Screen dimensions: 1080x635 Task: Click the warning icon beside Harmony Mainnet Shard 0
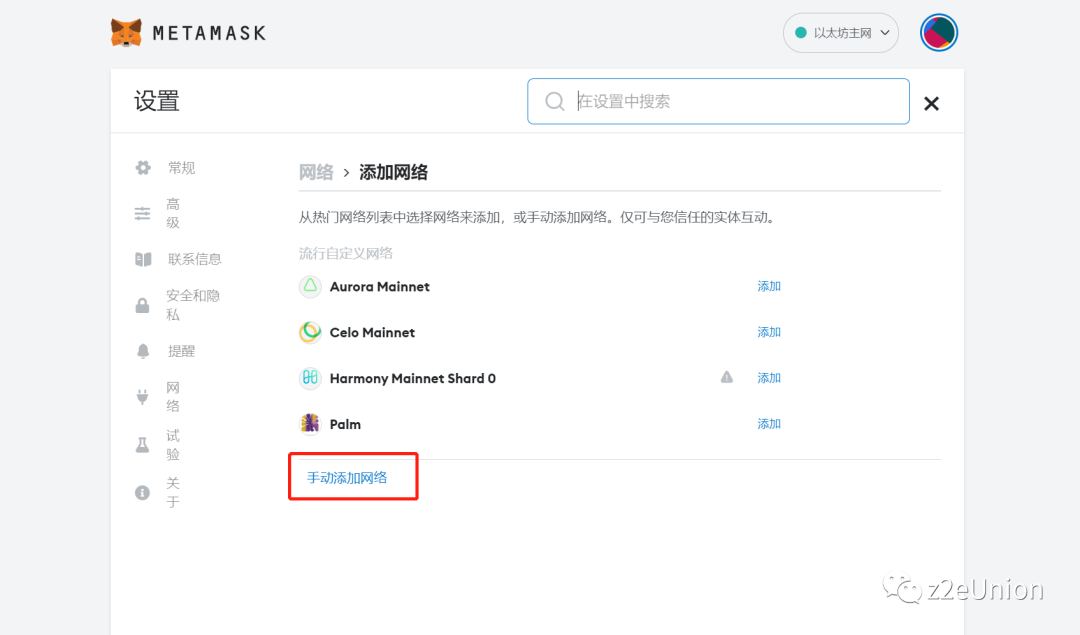point(727,377)
